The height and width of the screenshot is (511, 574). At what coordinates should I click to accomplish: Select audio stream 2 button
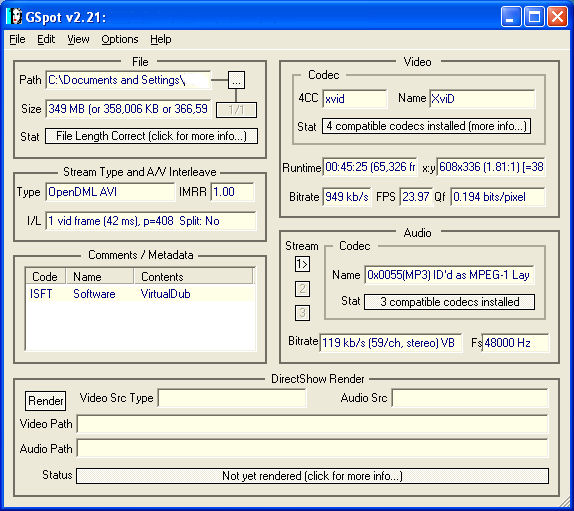pos(302,289)
